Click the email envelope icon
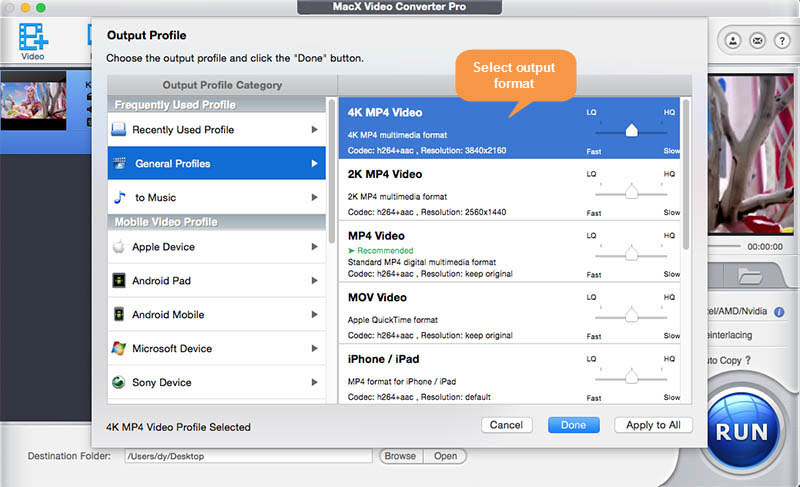Screen dimensions: 800x487 [x=758, y=40]
